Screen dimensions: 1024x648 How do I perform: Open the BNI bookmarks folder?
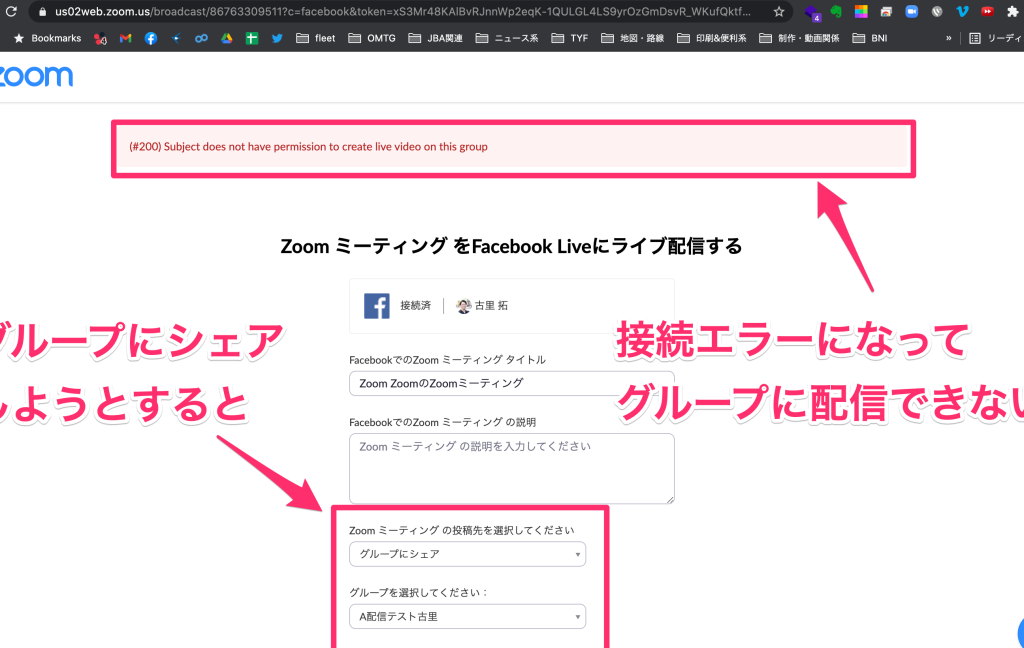870,39
